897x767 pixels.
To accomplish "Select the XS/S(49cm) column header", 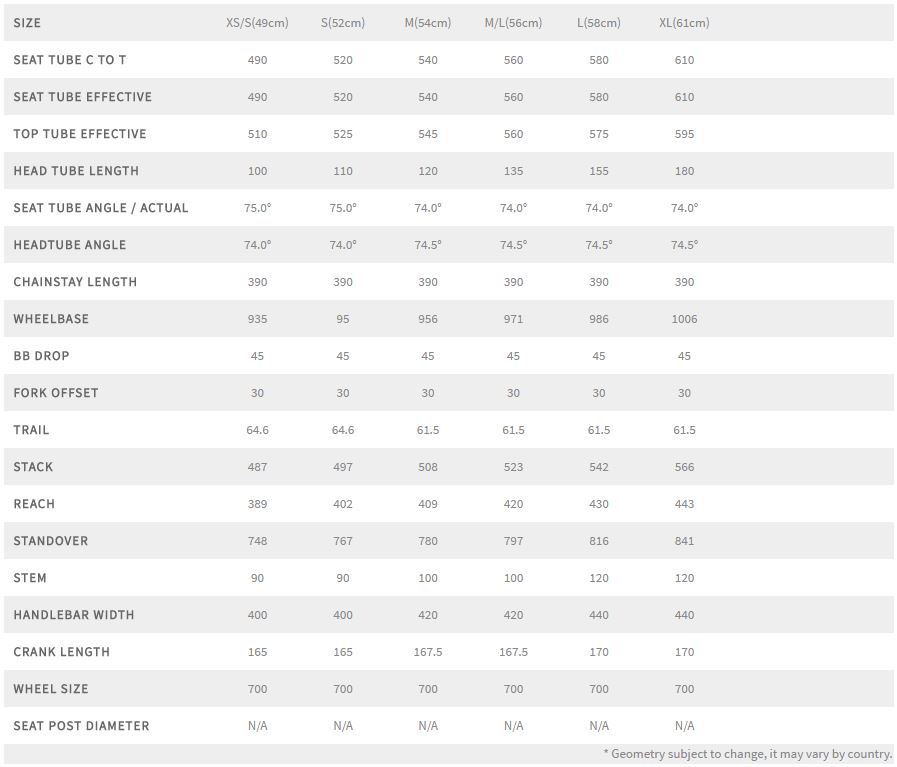I will click(x=257, y=23).
